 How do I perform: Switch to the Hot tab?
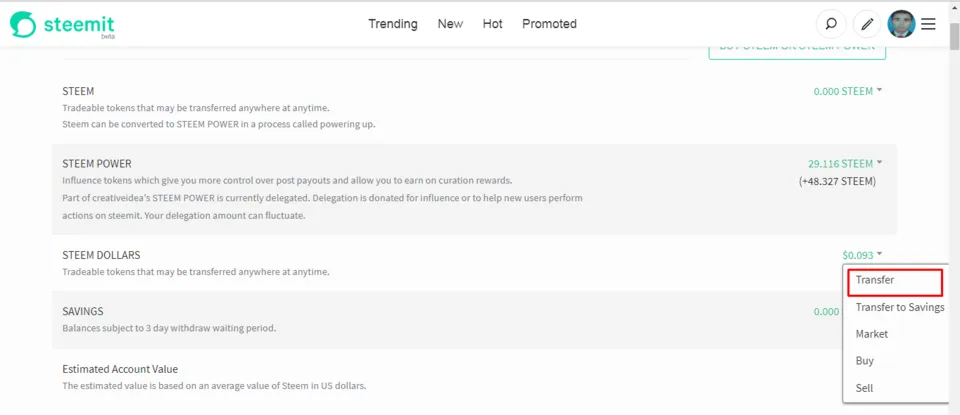[492, 24]
